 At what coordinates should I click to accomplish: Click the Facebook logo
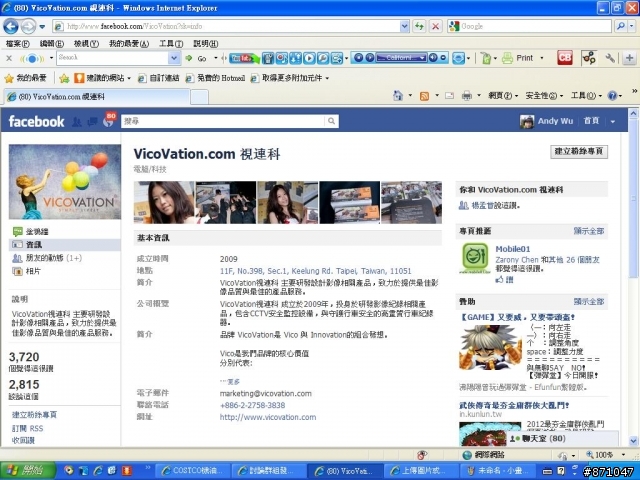click(37, 121)
